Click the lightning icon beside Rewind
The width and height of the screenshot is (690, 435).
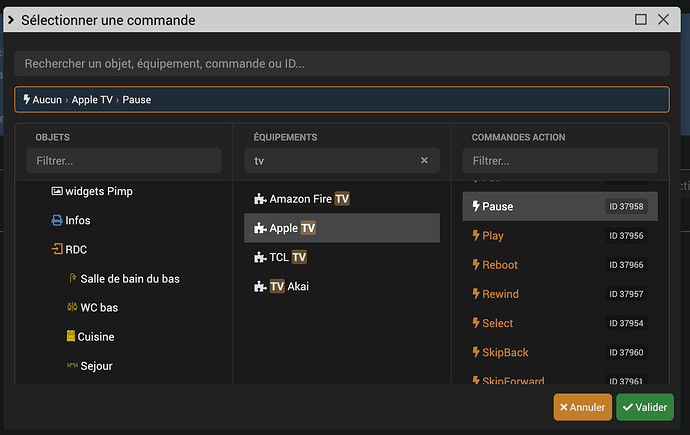click(476, 293)
